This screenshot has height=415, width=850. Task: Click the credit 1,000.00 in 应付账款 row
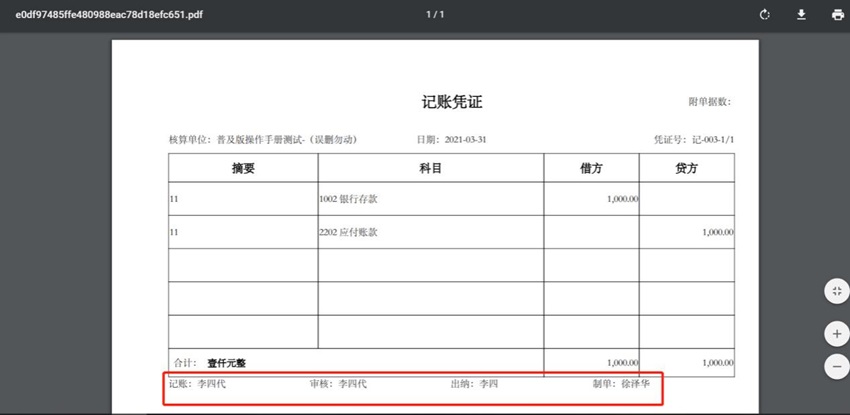718,232
